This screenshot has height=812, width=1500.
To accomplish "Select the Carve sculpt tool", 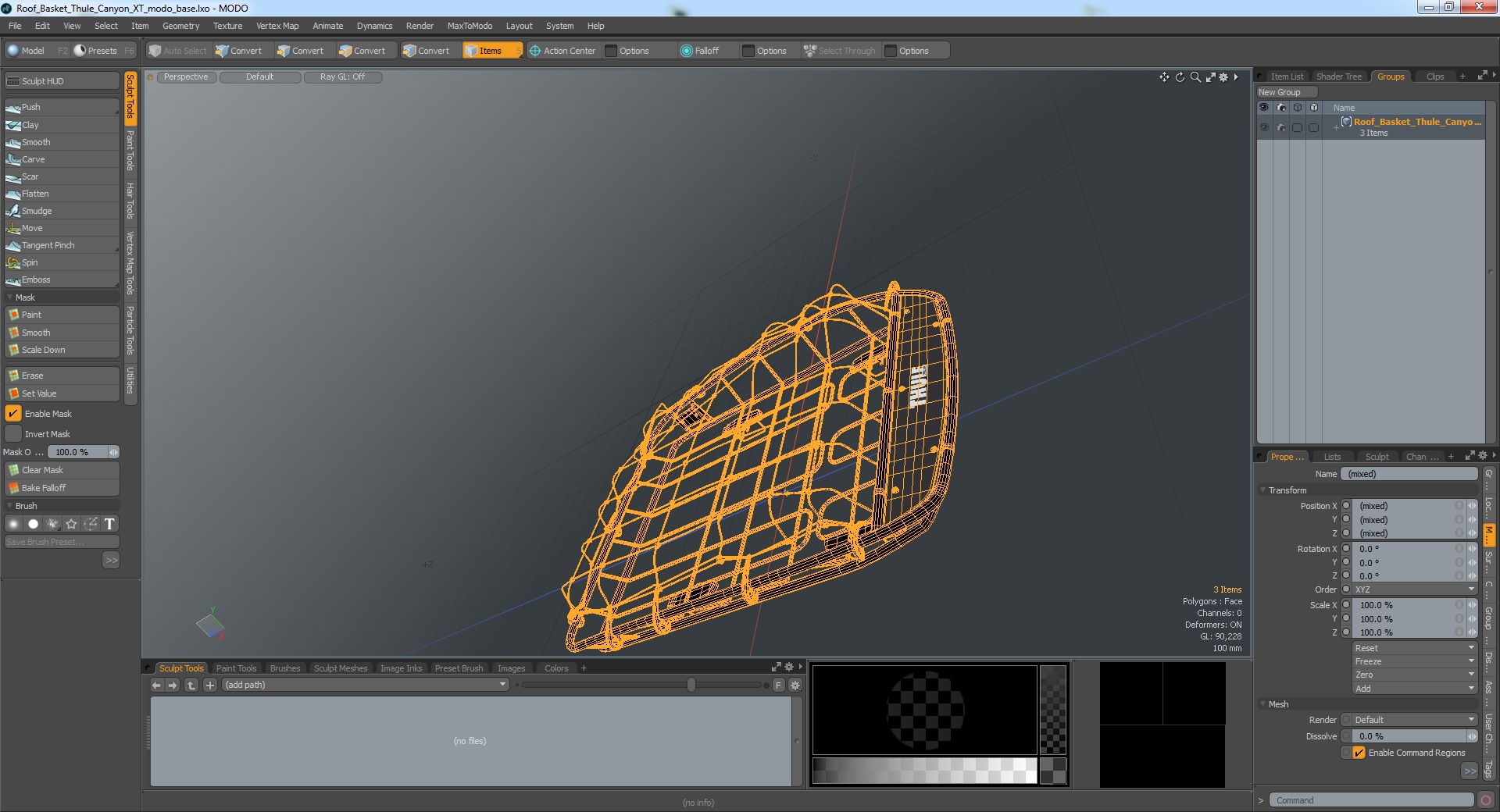I will tap(62, 159).
